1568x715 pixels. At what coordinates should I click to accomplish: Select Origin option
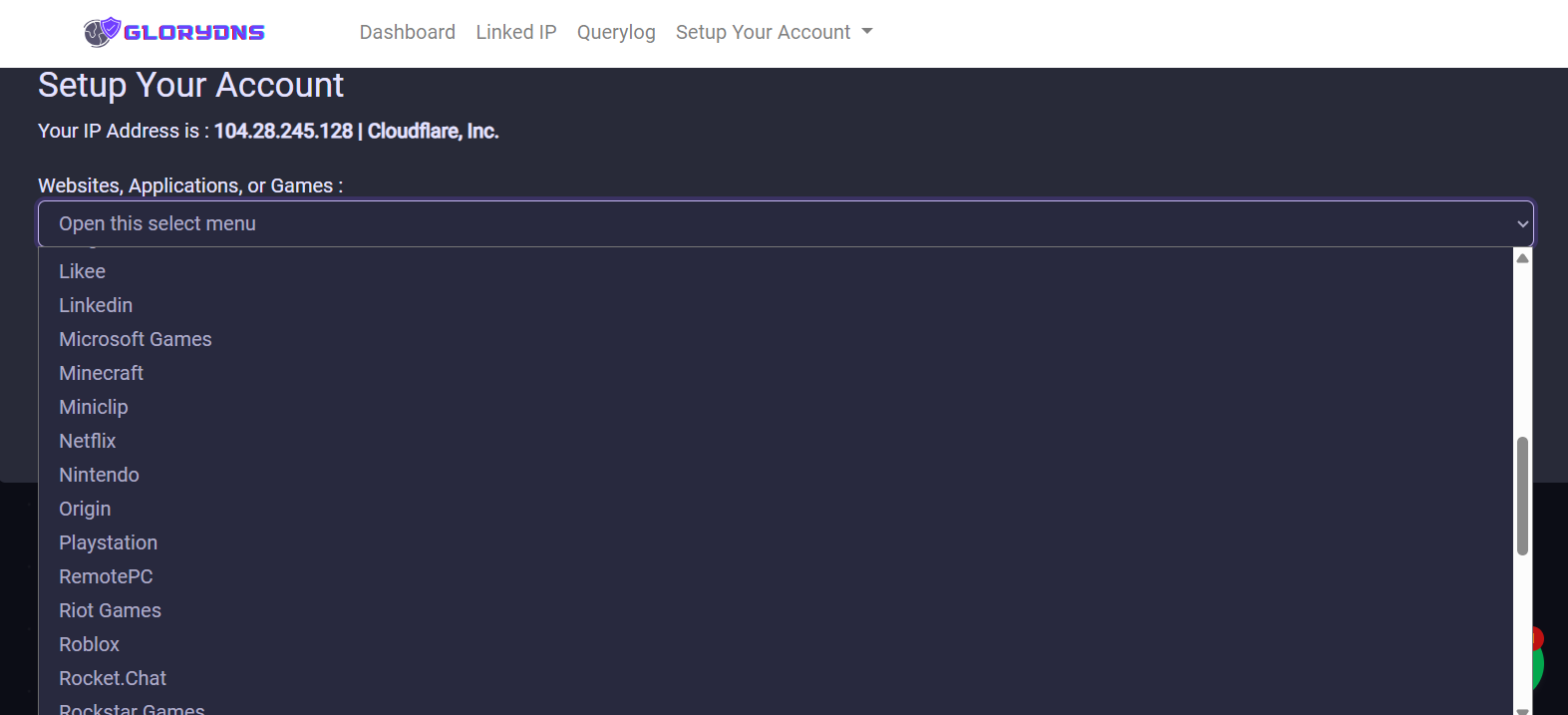pyautogui.click(x=776, y=509)
